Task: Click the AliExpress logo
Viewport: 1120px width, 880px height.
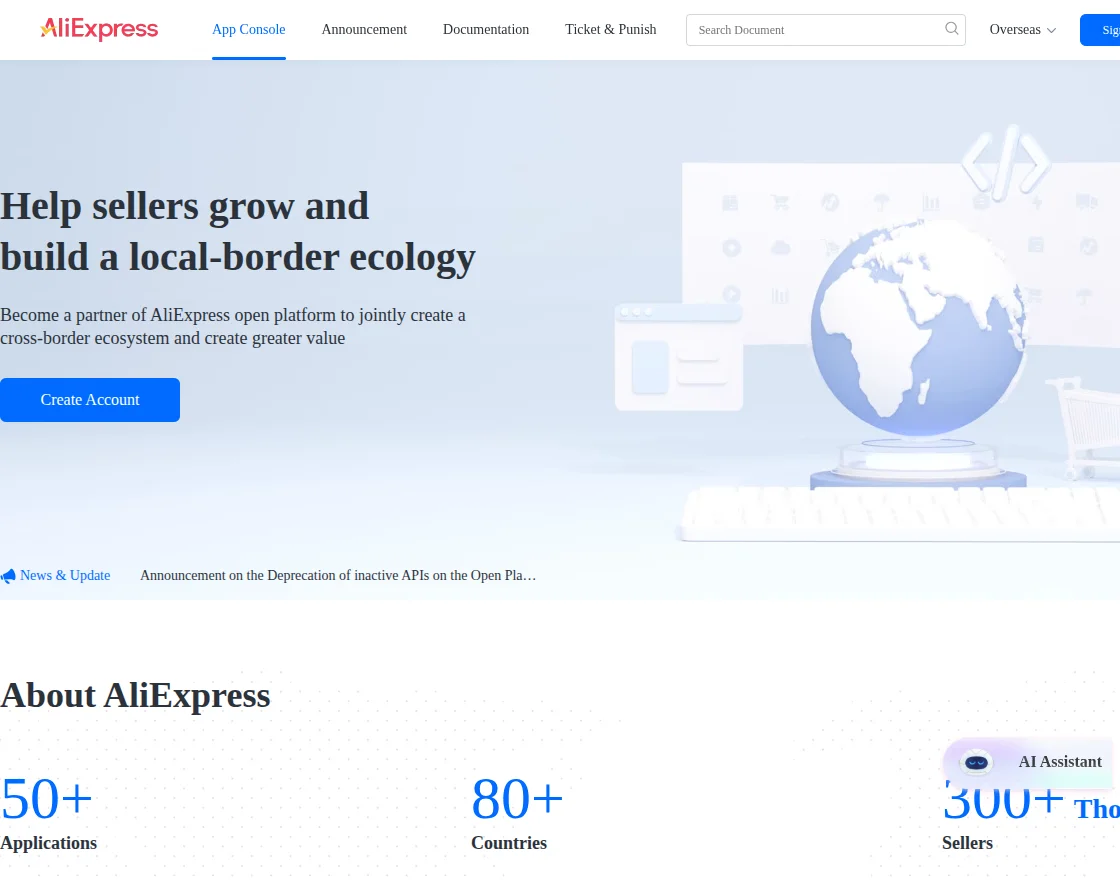Action: click(x=97, y=29)
